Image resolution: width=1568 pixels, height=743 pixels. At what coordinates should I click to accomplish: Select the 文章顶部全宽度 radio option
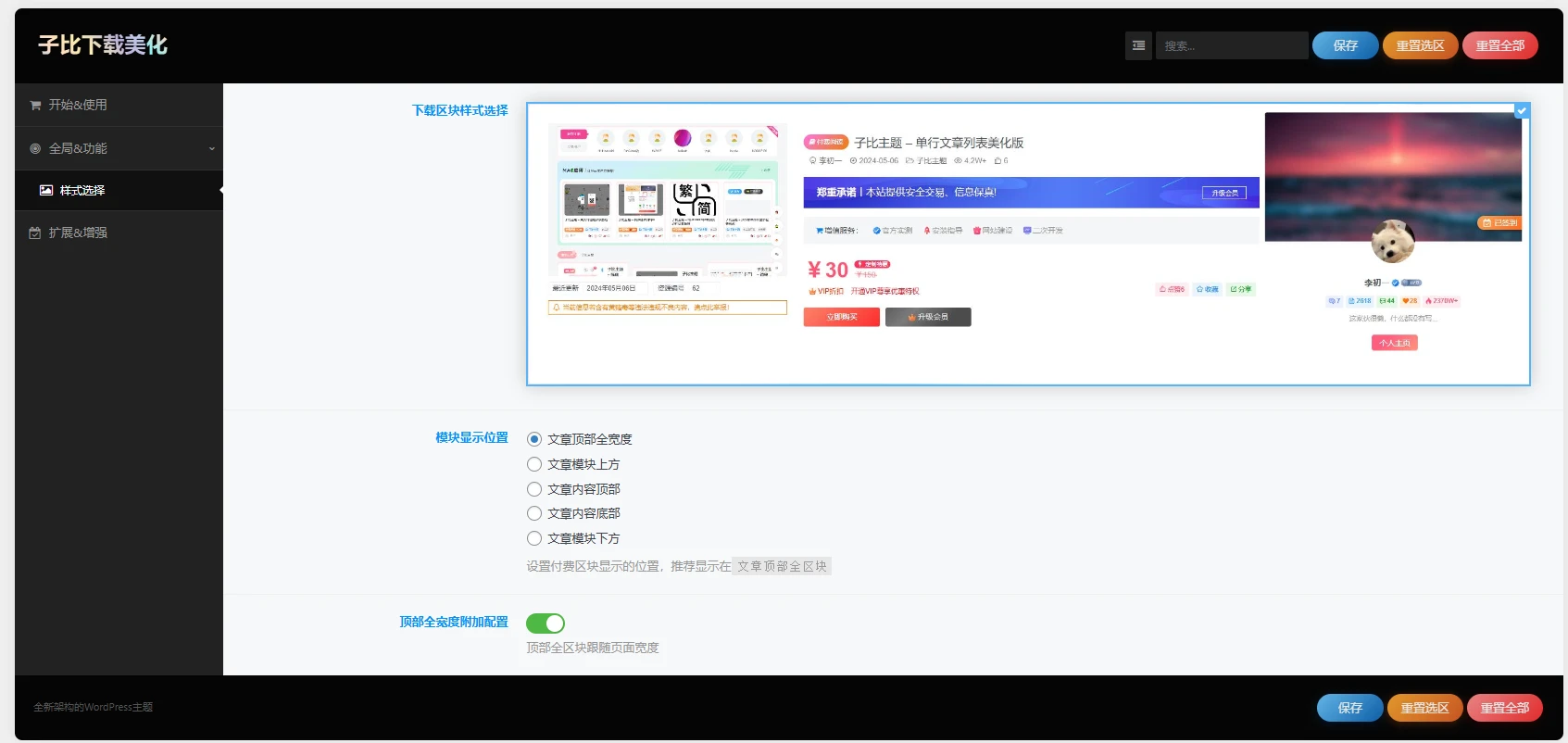click(534, 439)
